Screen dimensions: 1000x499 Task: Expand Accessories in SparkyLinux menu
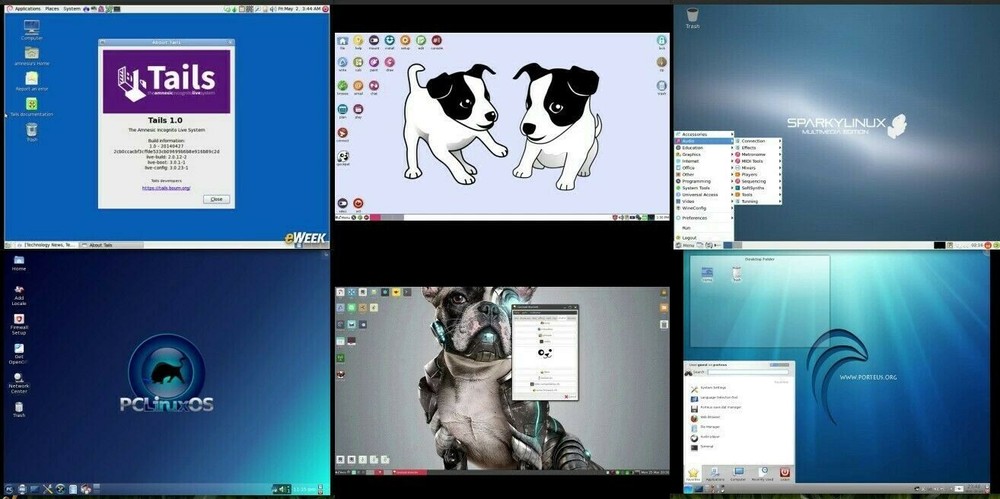click(704, 135)
